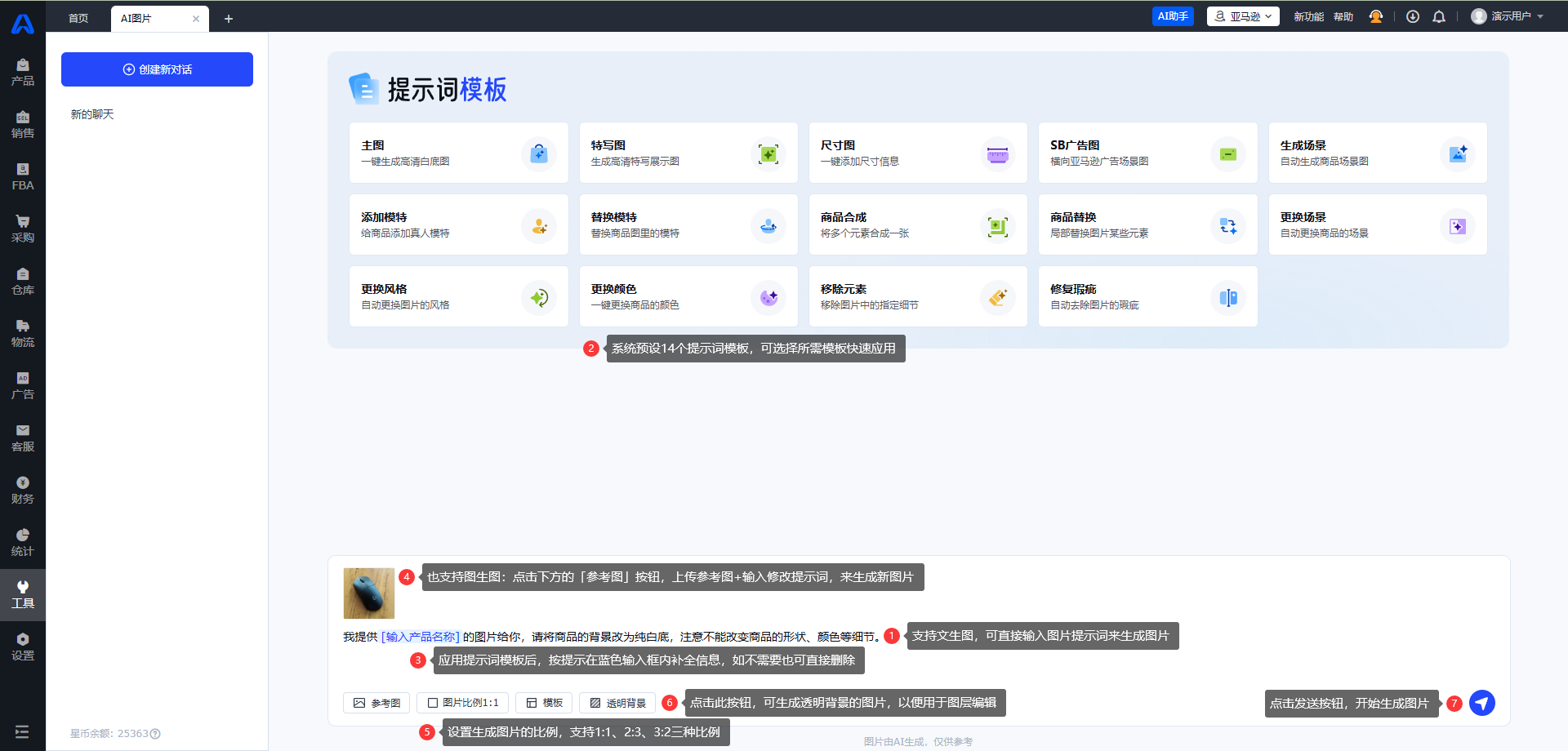
Task: Add a new tab with plus button
Action: (x=229, y=19)
